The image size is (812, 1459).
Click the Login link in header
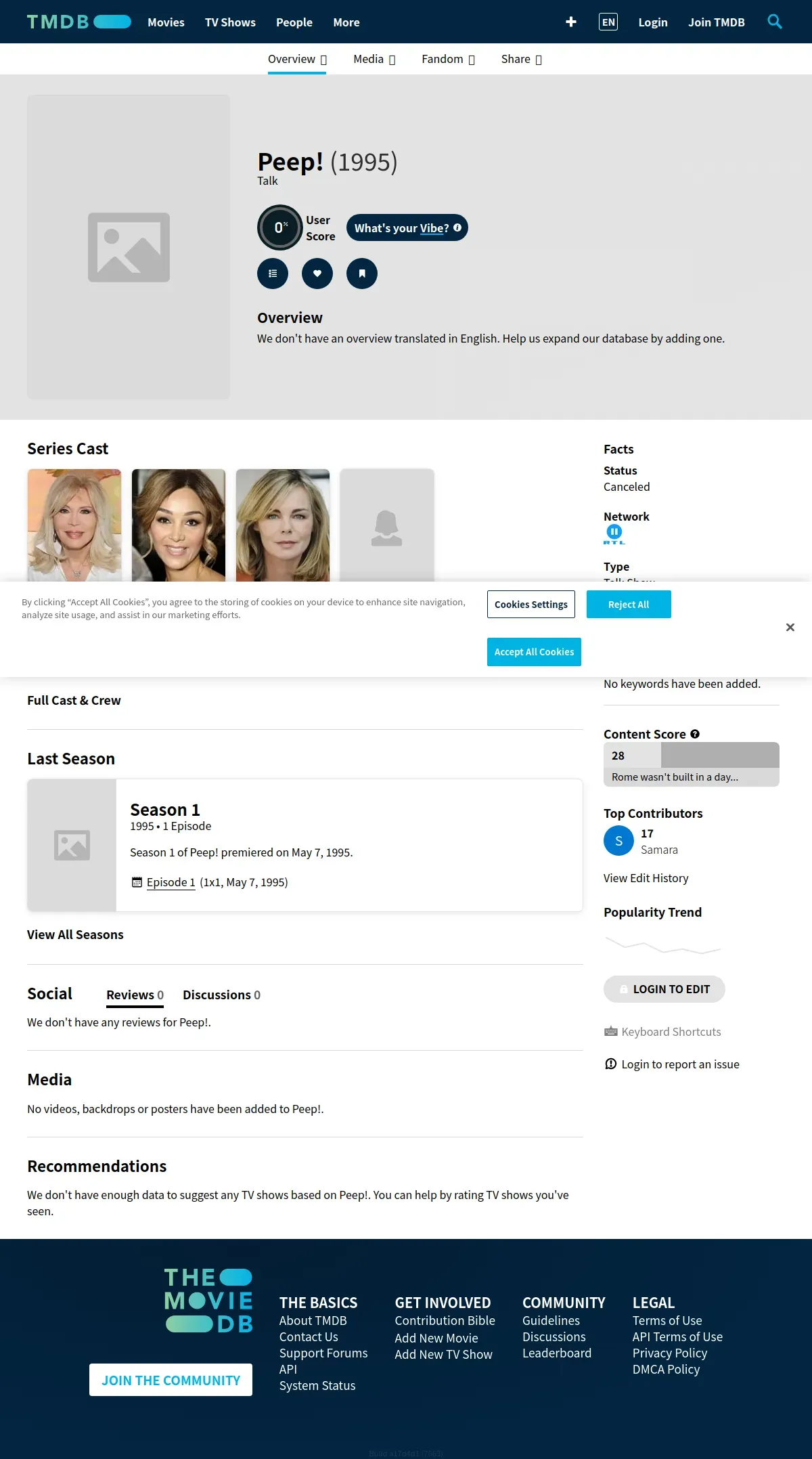tap(653, 22)
